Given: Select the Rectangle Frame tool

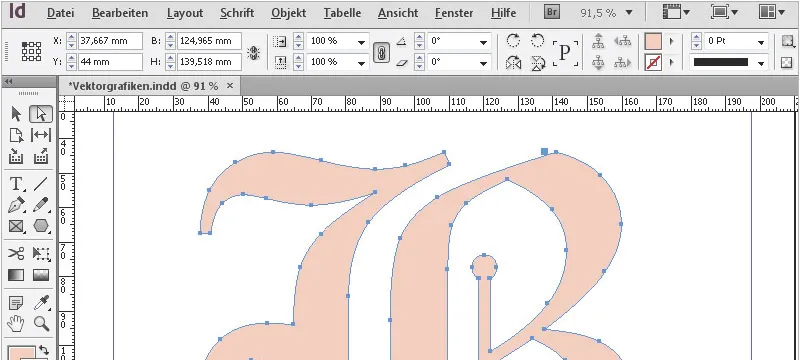Looking at the screenshot, I should coord(16,225).
